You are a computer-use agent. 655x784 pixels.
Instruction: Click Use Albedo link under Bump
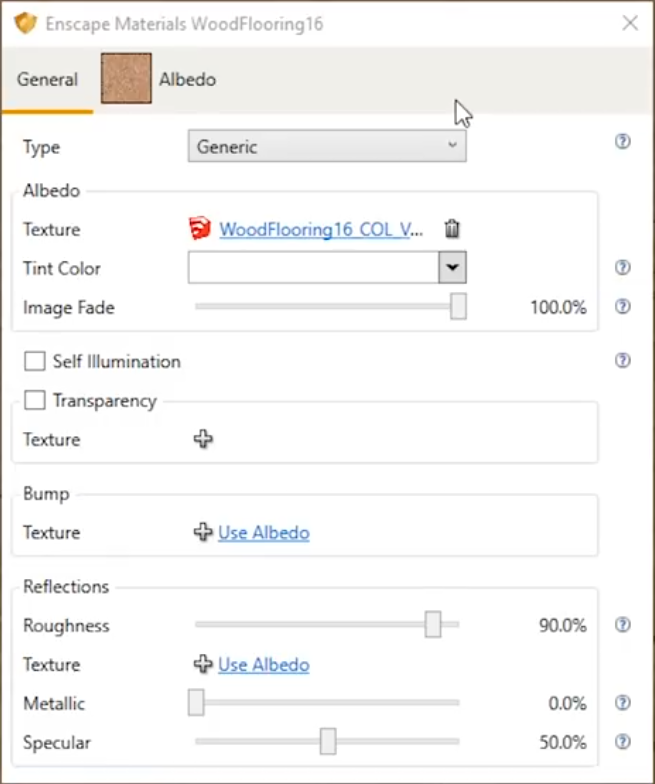264,533
